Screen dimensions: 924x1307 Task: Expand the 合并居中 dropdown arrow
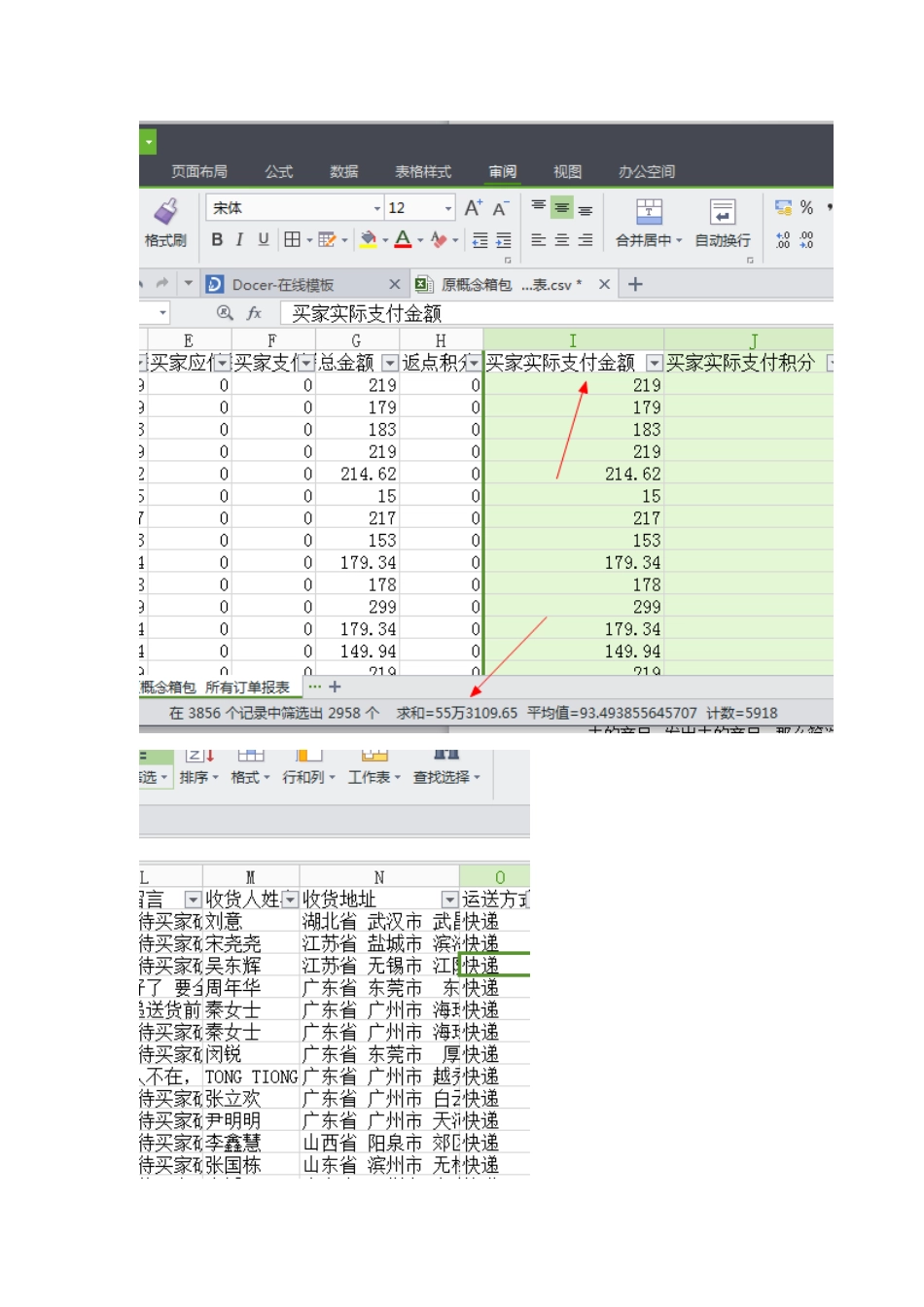coord(679,240)
